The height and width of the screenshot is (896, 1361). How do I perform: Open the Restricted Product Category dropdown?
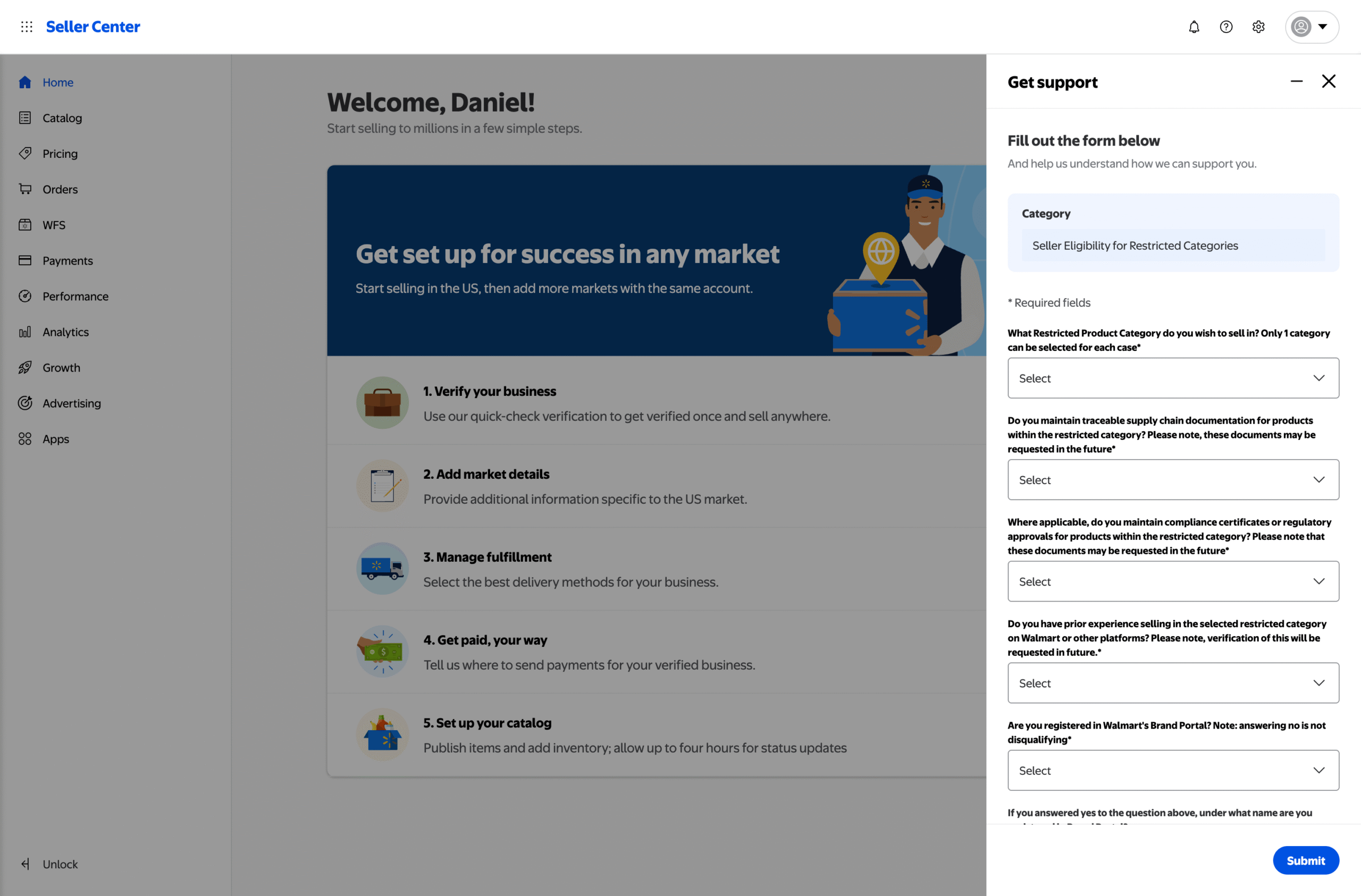(1172, 378)
